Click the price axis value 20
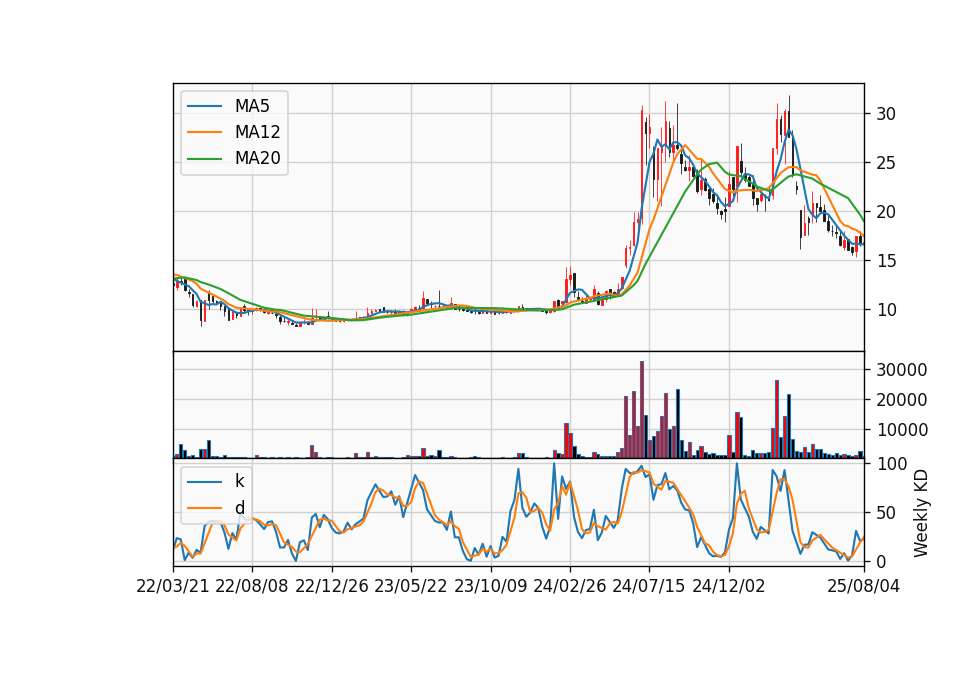This screenshot has height=690, width=960. click(x=886, y=212)
